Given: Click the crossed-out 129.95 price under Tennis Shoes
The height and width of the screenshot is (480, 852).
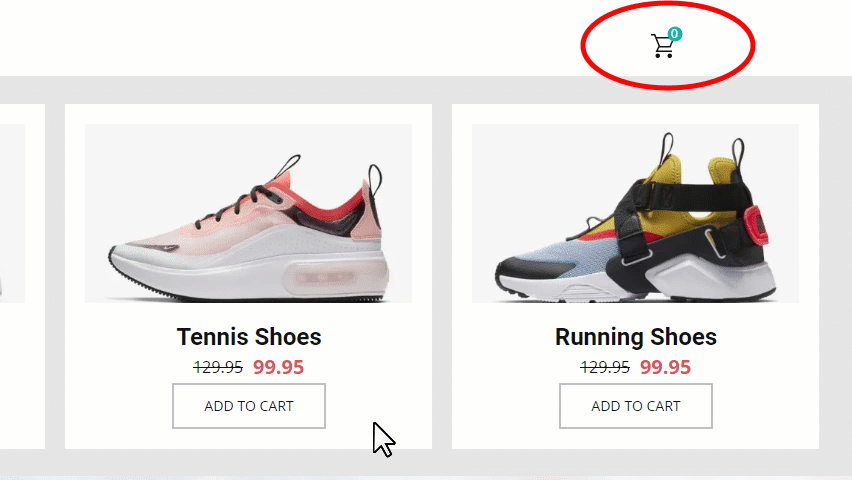Looking at the screenshot, I should click(x=218, y=367).
